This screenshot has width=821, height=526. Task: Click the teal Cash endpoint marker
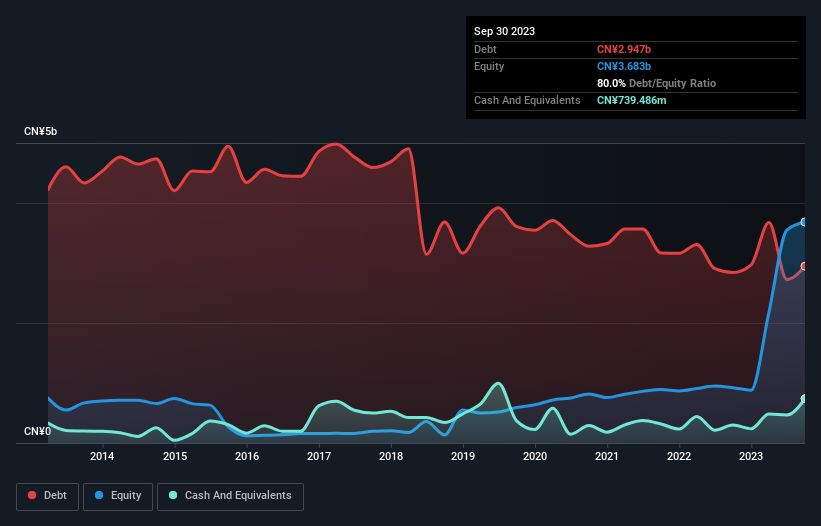coord(804,399)
